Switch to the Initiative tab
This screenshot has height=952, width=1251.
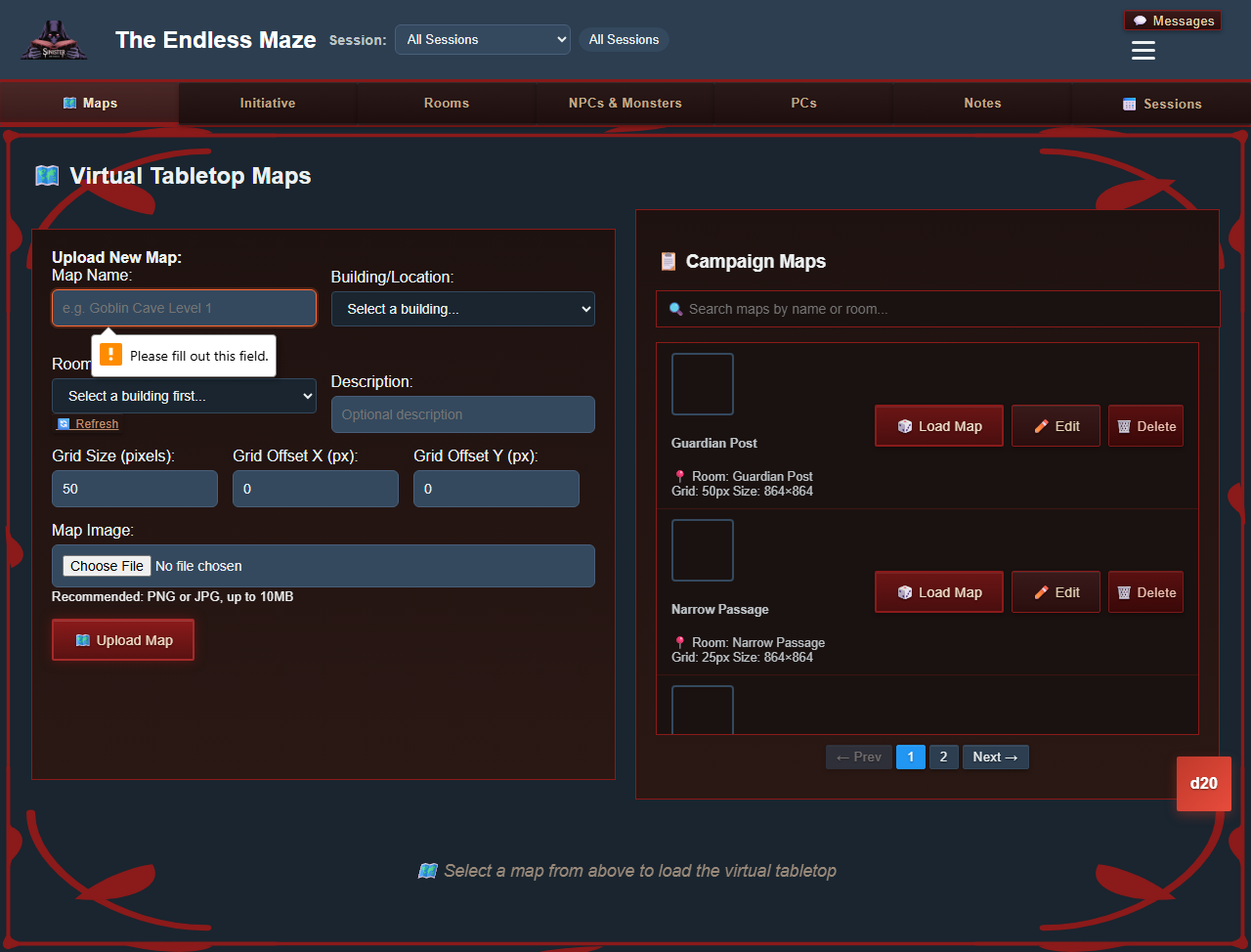point(267,103)
